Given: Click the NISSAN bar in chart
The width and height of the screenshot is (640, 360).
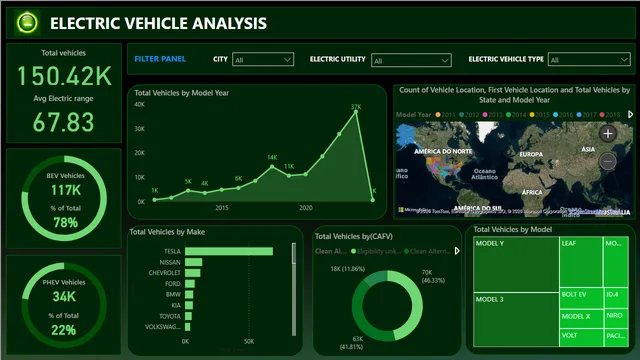Looking at the screenshot, I should pos(193,262).
